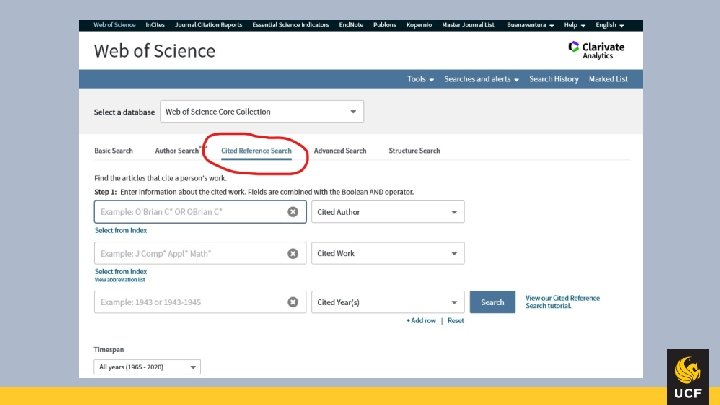Open the Marked List
This screenshot has height=405, width=720.
(x=608, y=79)
